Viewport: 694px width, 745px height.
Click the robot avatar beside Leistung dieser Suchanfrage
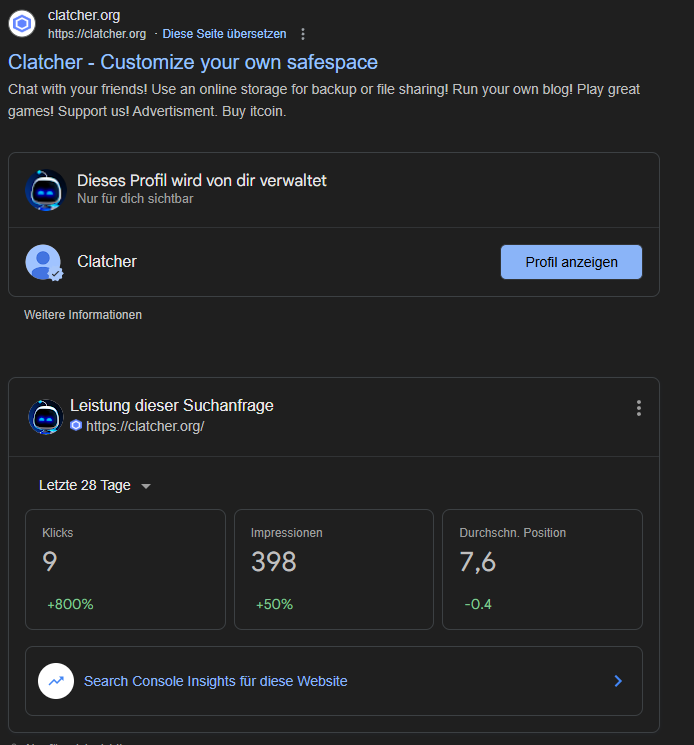tap(46, 417)
